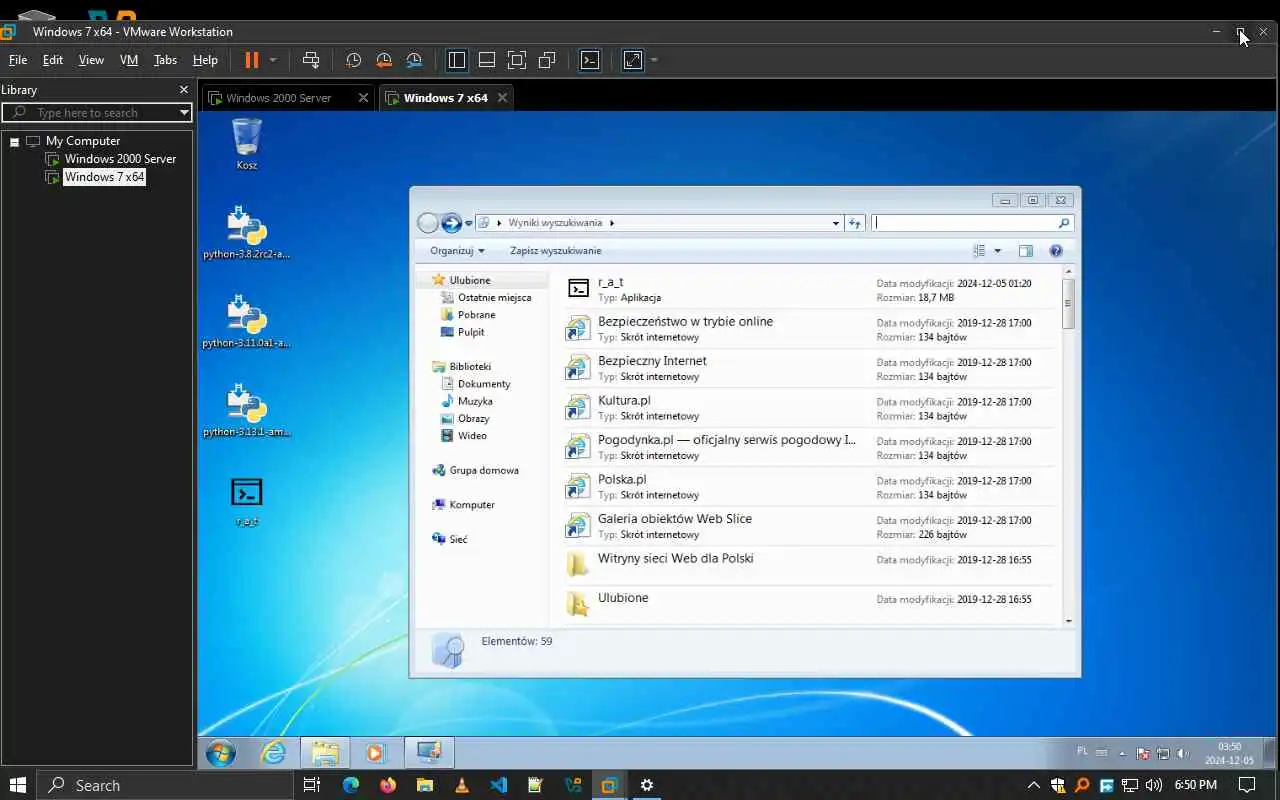1280x800 pixels.
Task: Open the recent pages dropdown arrow
Action: pos(469,224)
